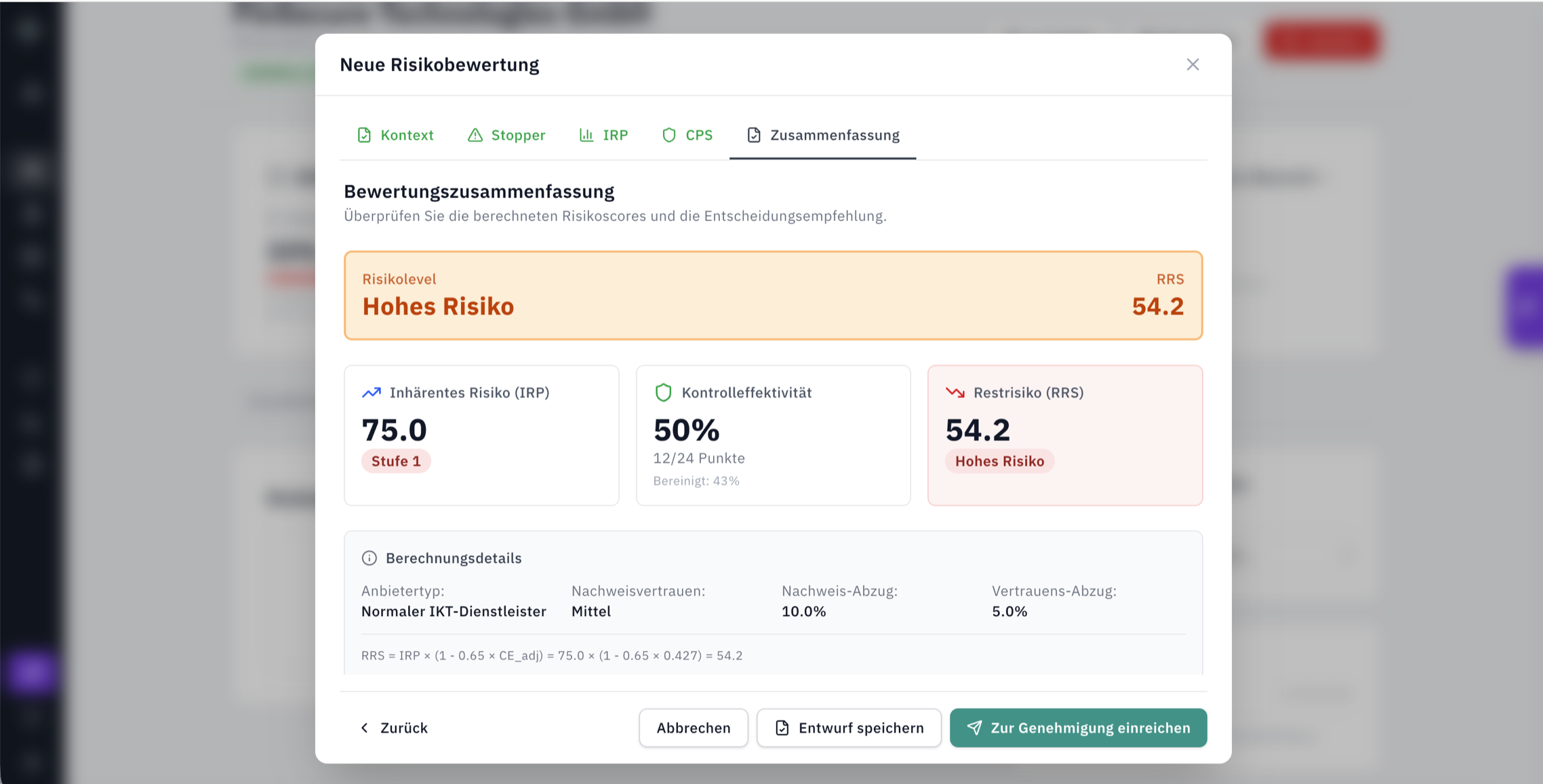Close the Neue Risikobewertung dialog
The height and width of the screenshot is (784, 1543).
tap(1193, 64)
